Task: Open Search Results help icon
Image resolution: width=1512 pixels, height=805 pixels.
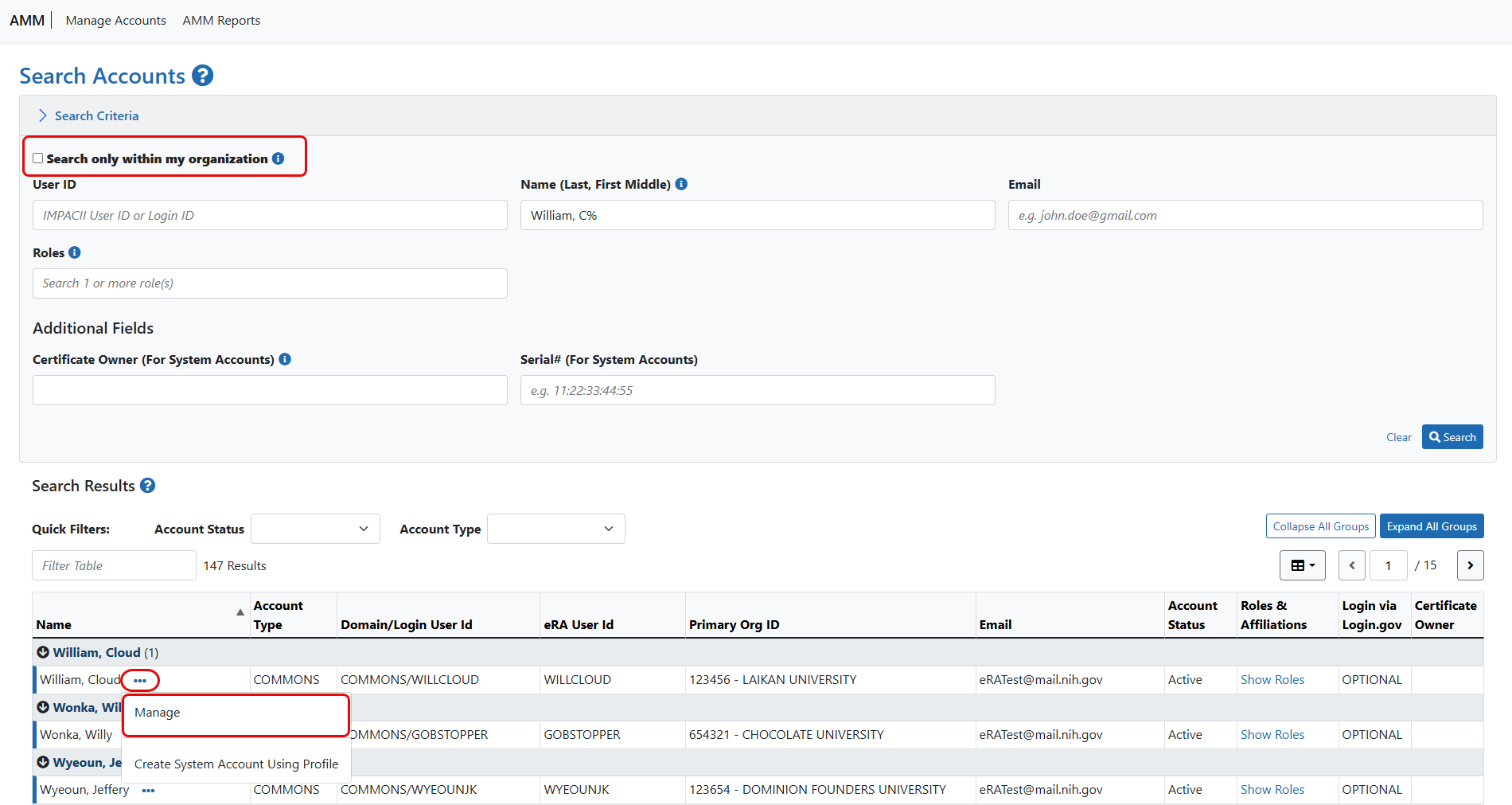Action: pos(148,486)
